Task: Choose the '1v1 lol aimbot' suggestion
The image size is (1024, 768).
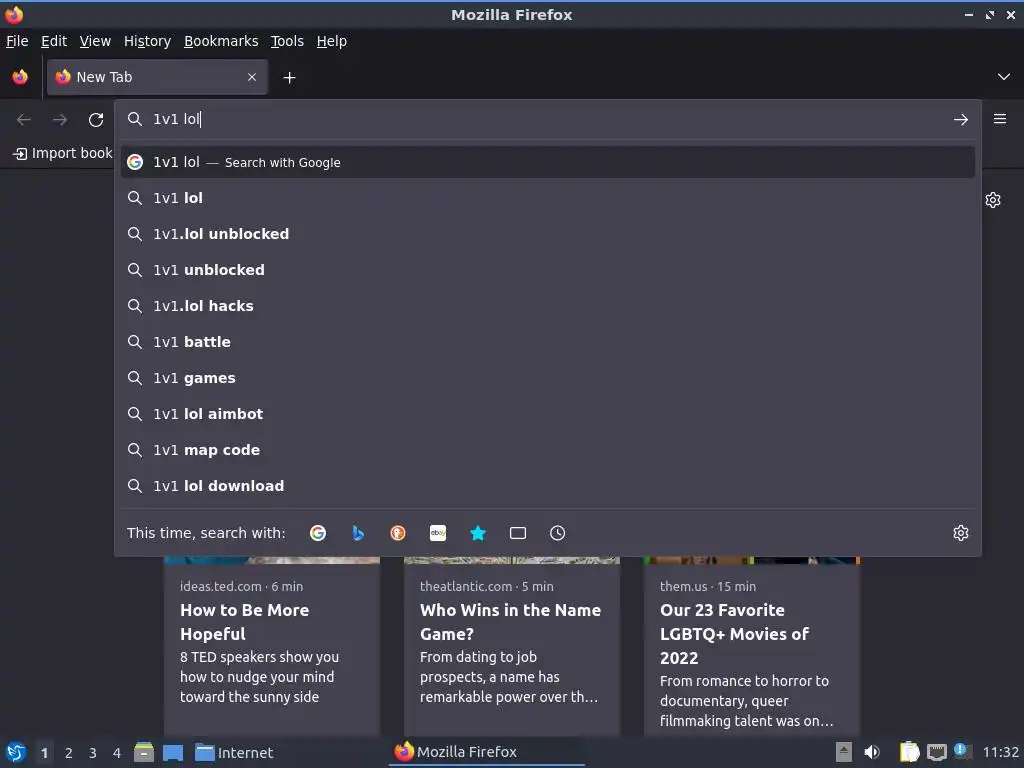Action: point(548,414)
